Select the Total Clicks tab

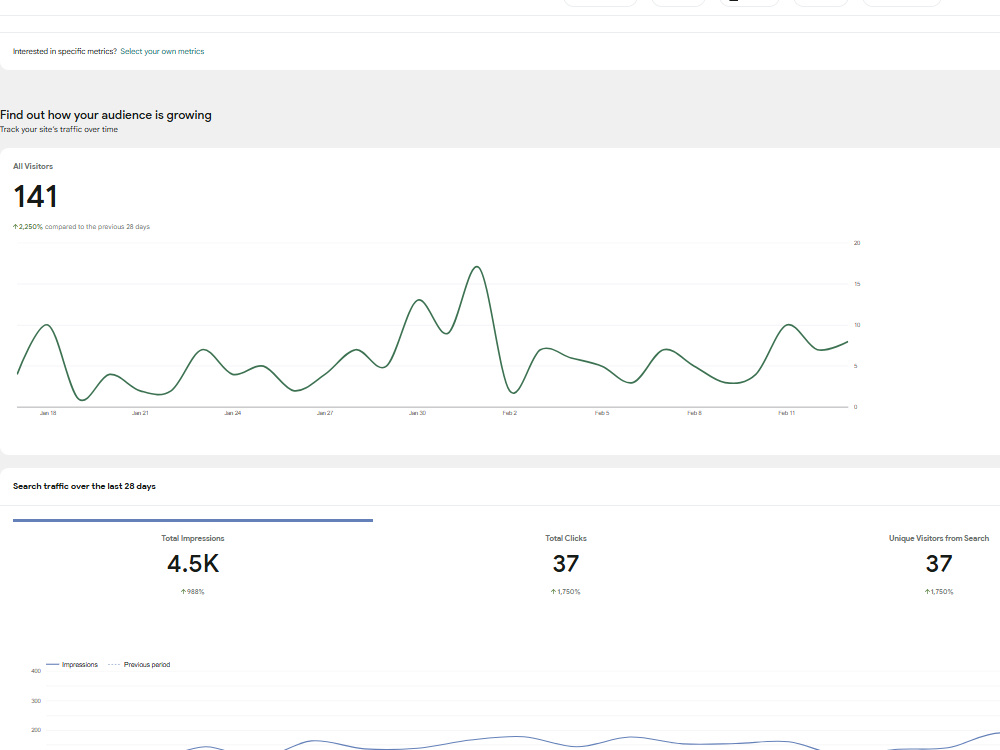[566, 564]
